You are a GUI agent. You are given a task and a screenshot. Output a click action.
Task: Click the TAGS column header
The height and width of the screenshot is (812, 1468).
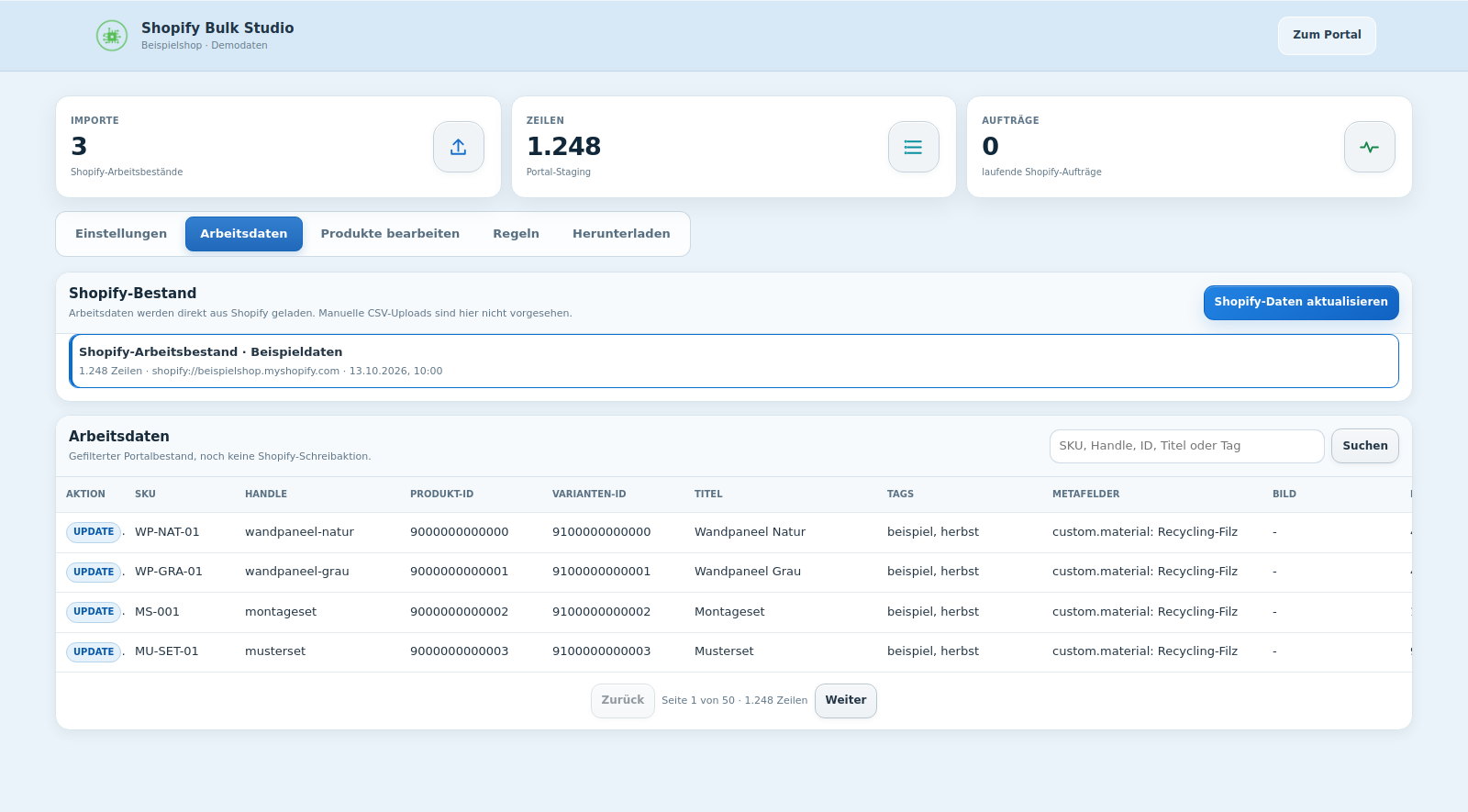[900, 494]
